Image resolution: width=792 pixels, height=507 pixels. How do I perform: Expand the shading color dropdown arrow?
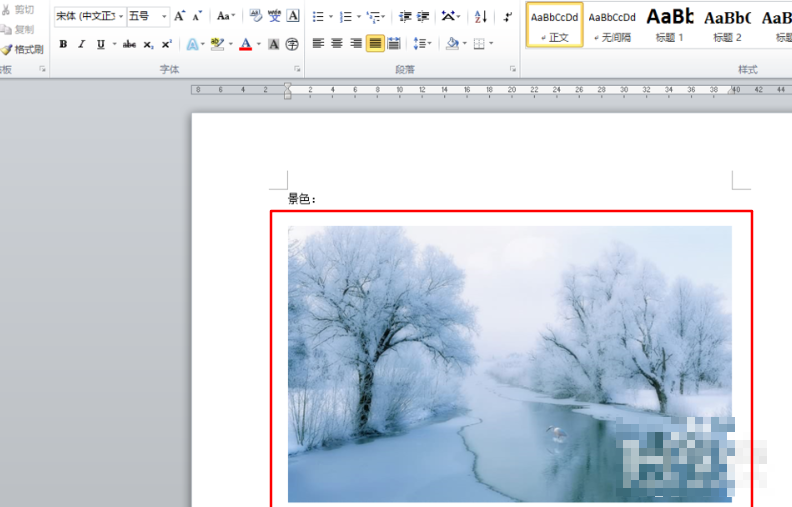pos(465,43)
